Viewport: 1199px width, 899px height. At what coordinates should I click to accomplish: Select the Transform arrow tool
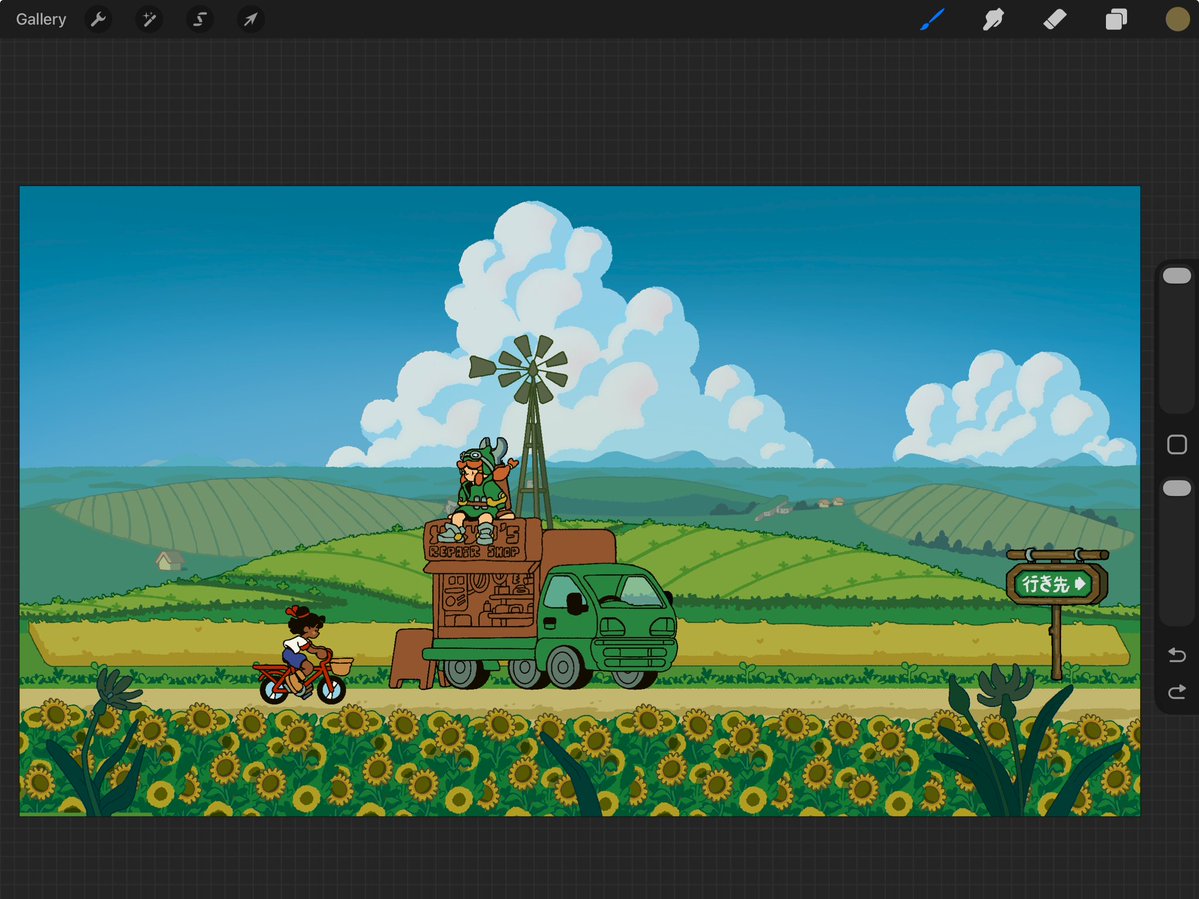(x=250, y=19)
